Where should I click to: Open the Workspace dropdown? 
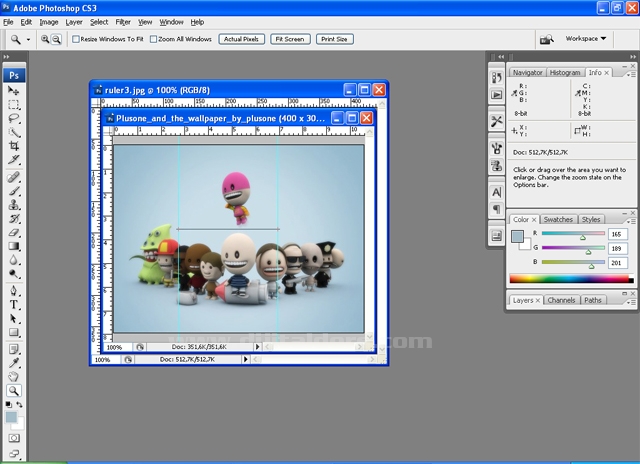tap(585, 39)
